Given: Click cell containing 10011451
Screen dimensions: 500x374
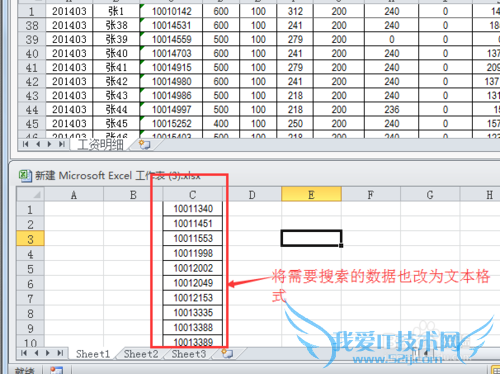Looking at the screenshot, I should (x=193, y=224).
